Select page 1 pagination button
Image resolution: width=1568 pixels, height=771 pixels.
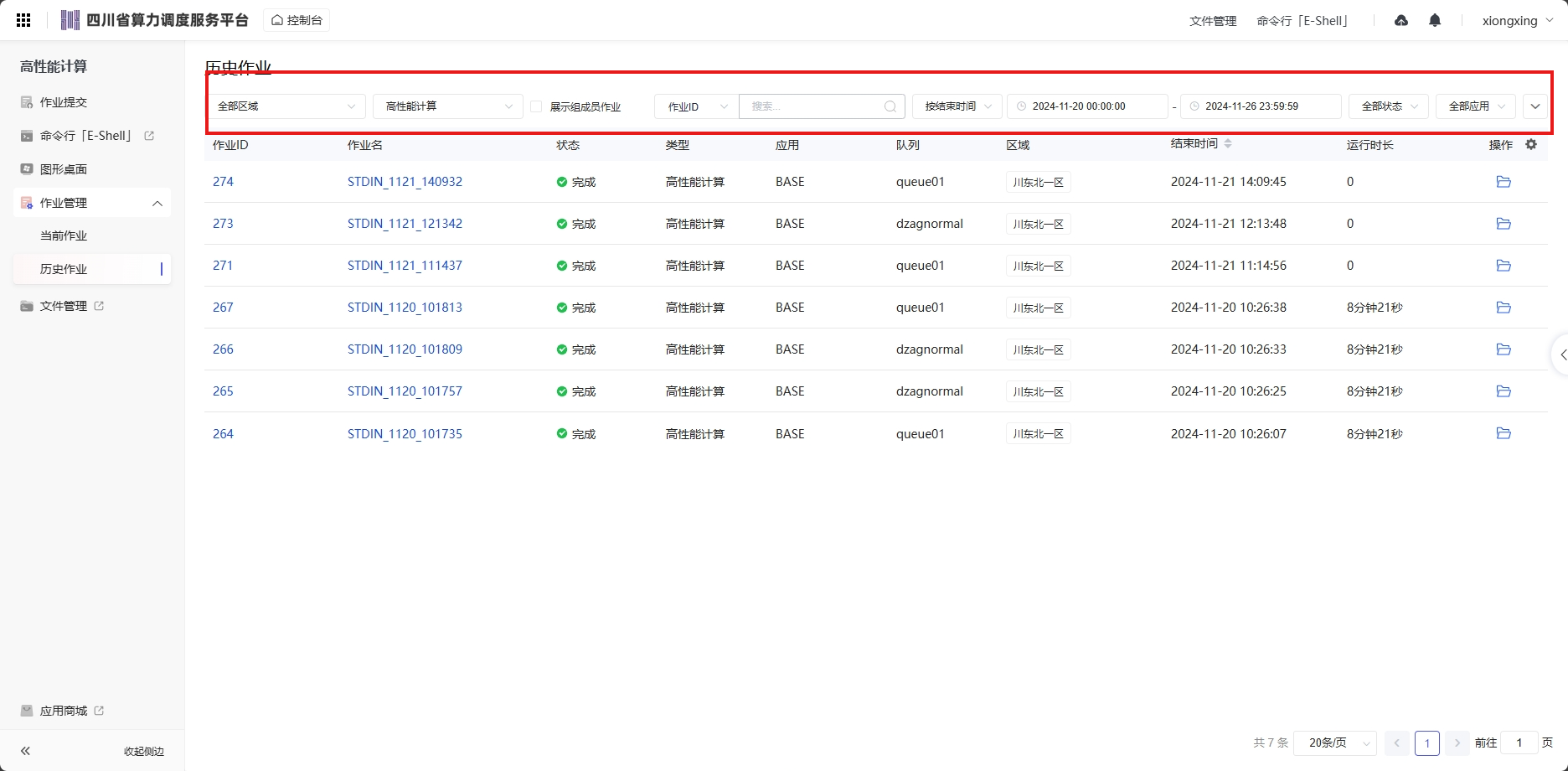[1427, 743]
